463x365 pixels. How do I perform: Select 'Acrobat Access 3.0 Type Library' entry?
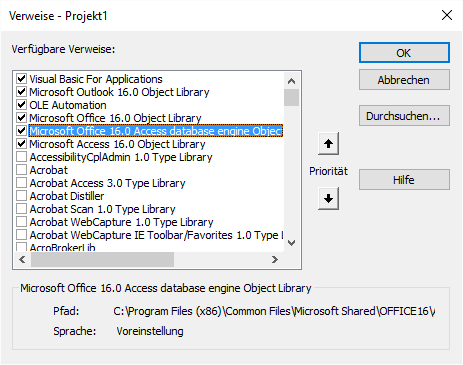tap(107, 183)
